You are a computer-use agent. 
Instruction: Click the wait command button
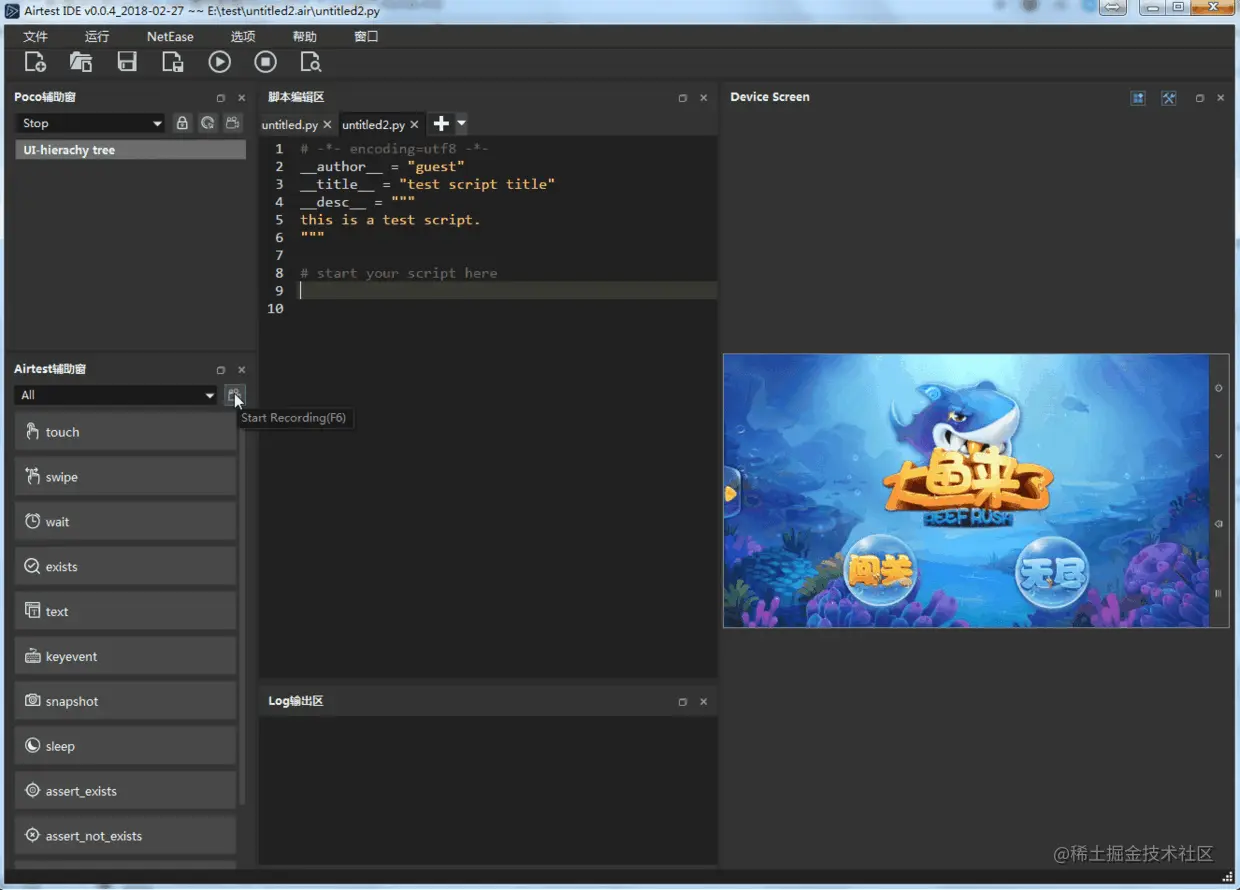click(125, 522)
